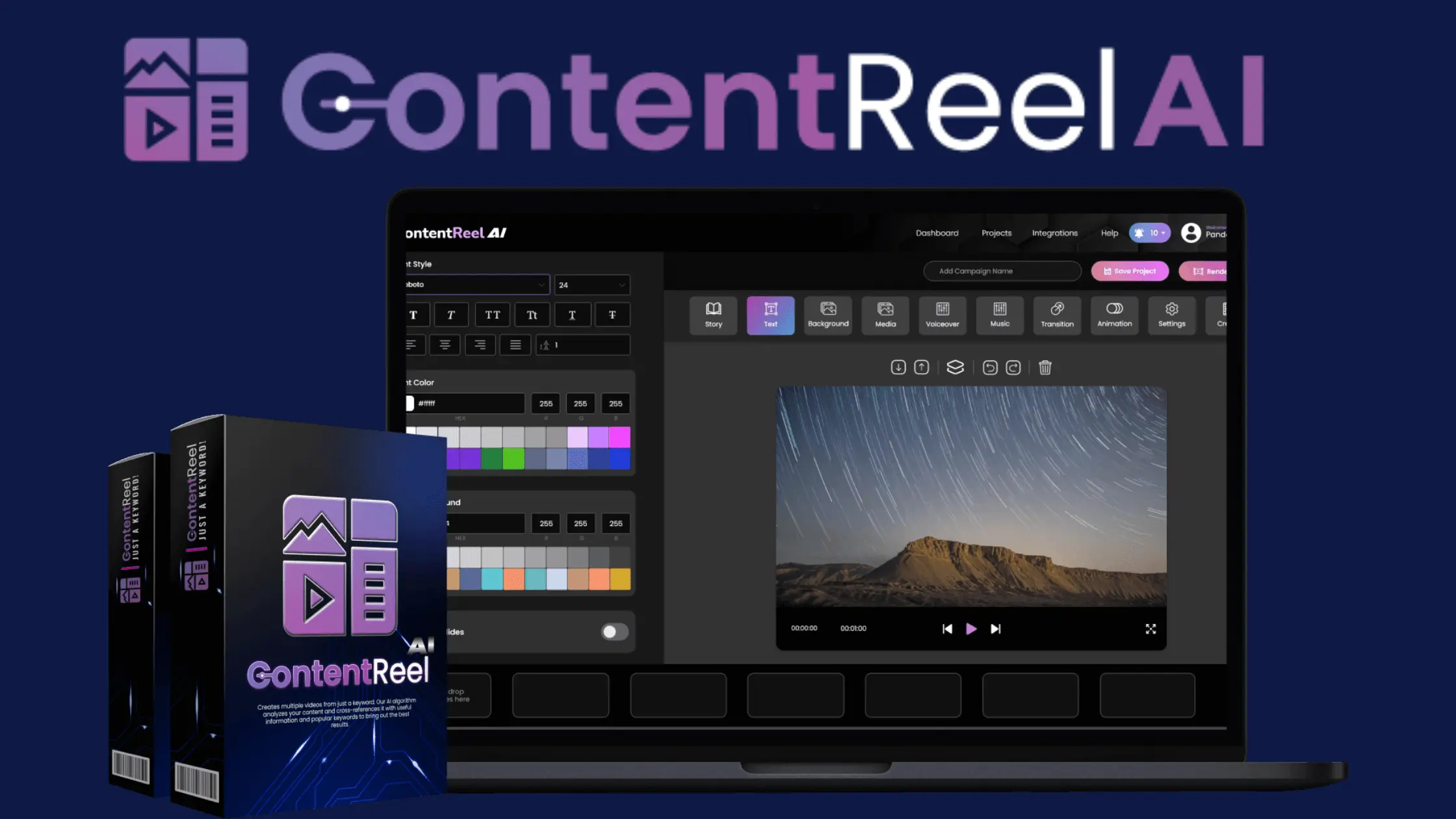The image size is (1456, 819).
Task: Open the Projects menu item
Action: 996,233
